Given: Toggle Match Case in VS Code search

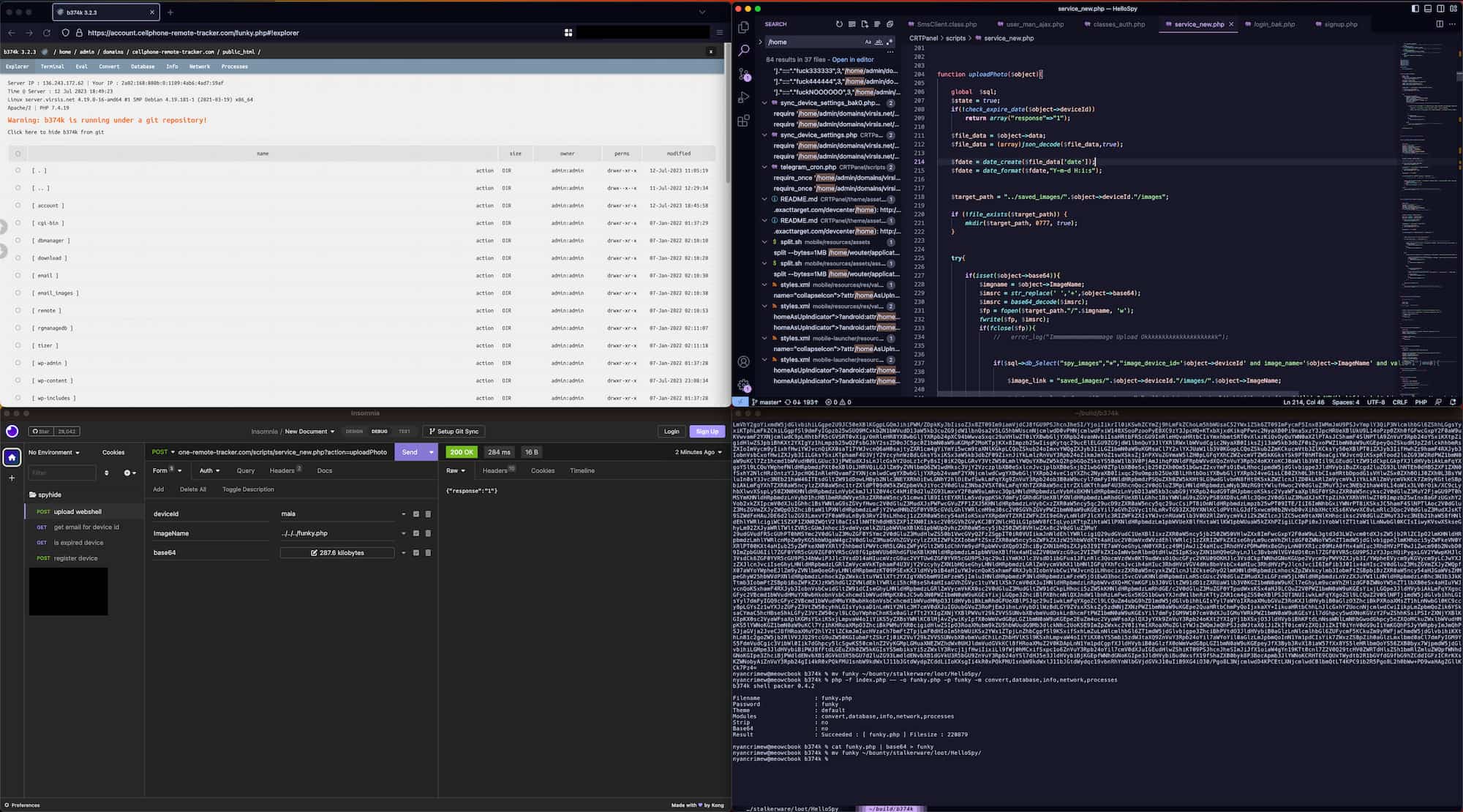Looking at the screenshot, I should [868, 42].
